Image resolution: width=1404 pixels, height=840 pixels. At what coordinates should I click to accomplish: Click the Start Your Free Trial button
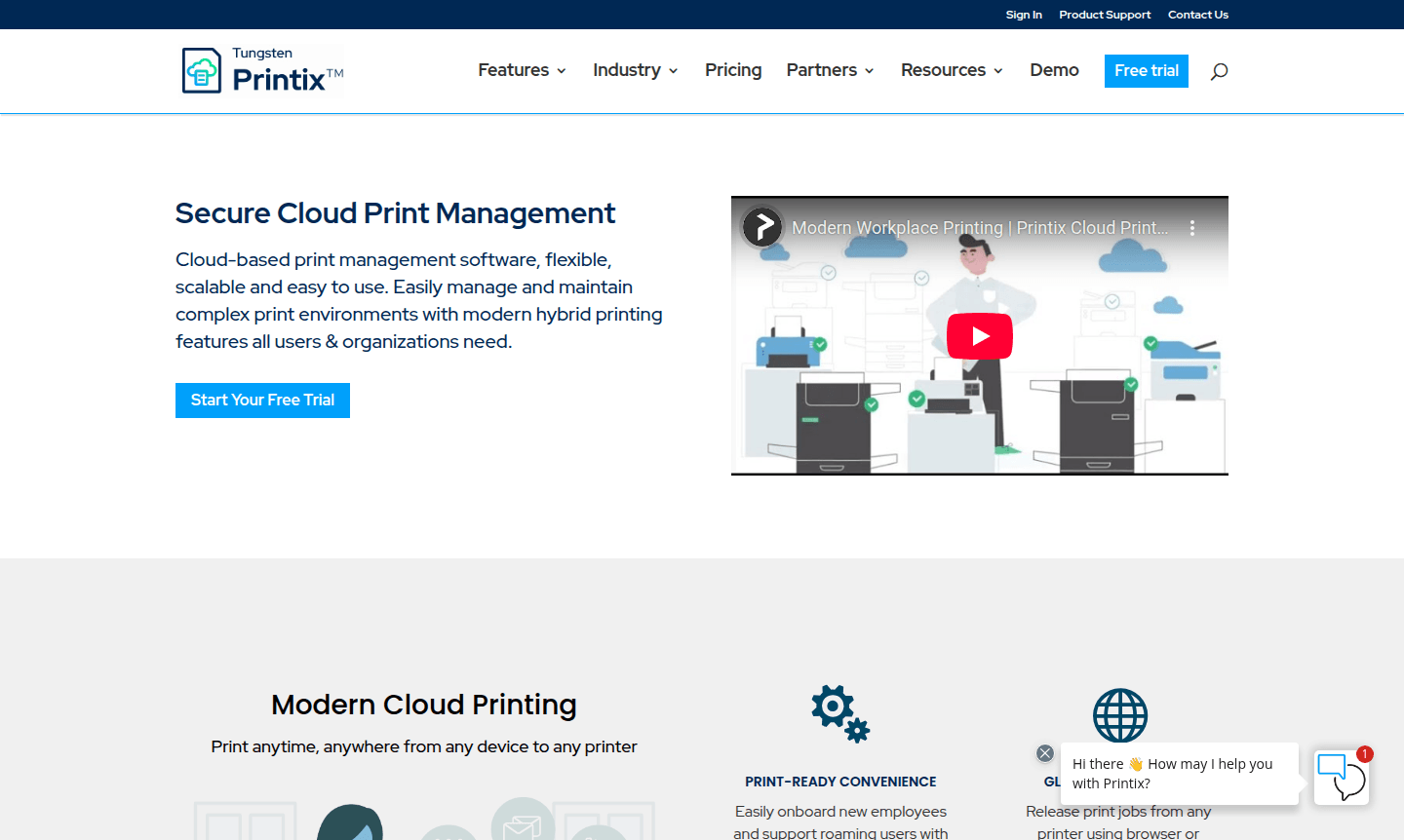(x=262, y=400)
